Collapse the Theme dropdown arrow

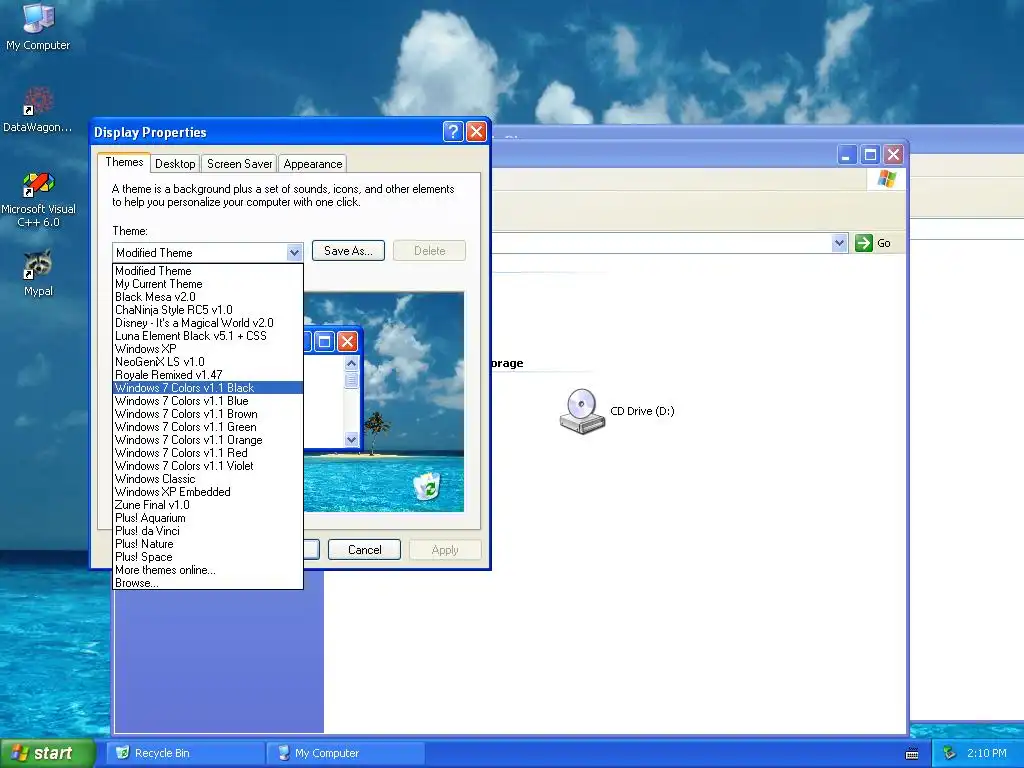294,252
